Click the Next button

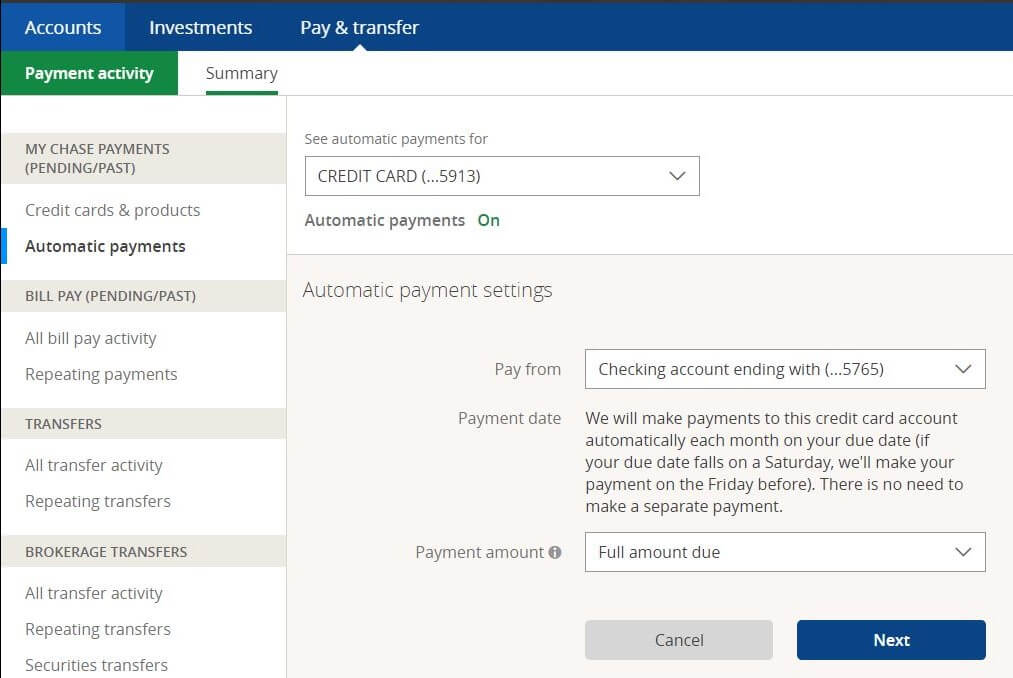click(x=890, y=640)
